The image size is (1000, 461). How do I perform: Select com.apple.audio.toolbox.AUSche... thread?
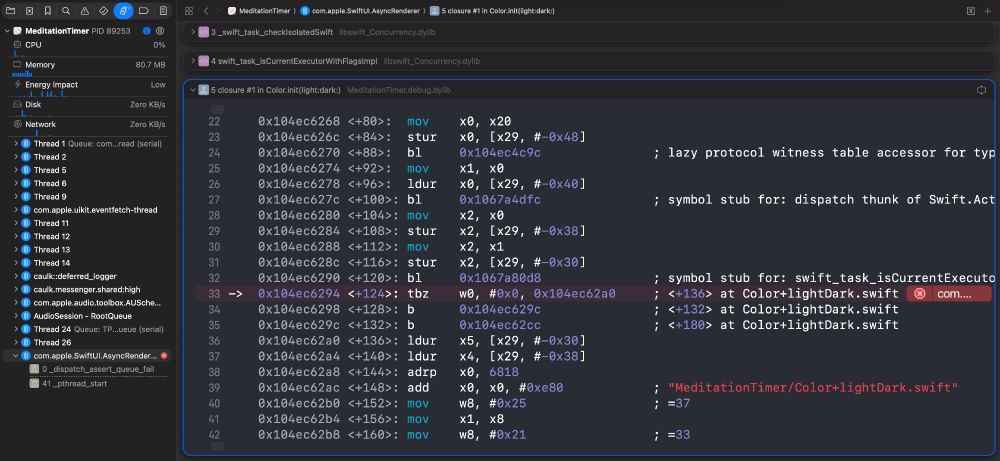[x=89, y=303]
